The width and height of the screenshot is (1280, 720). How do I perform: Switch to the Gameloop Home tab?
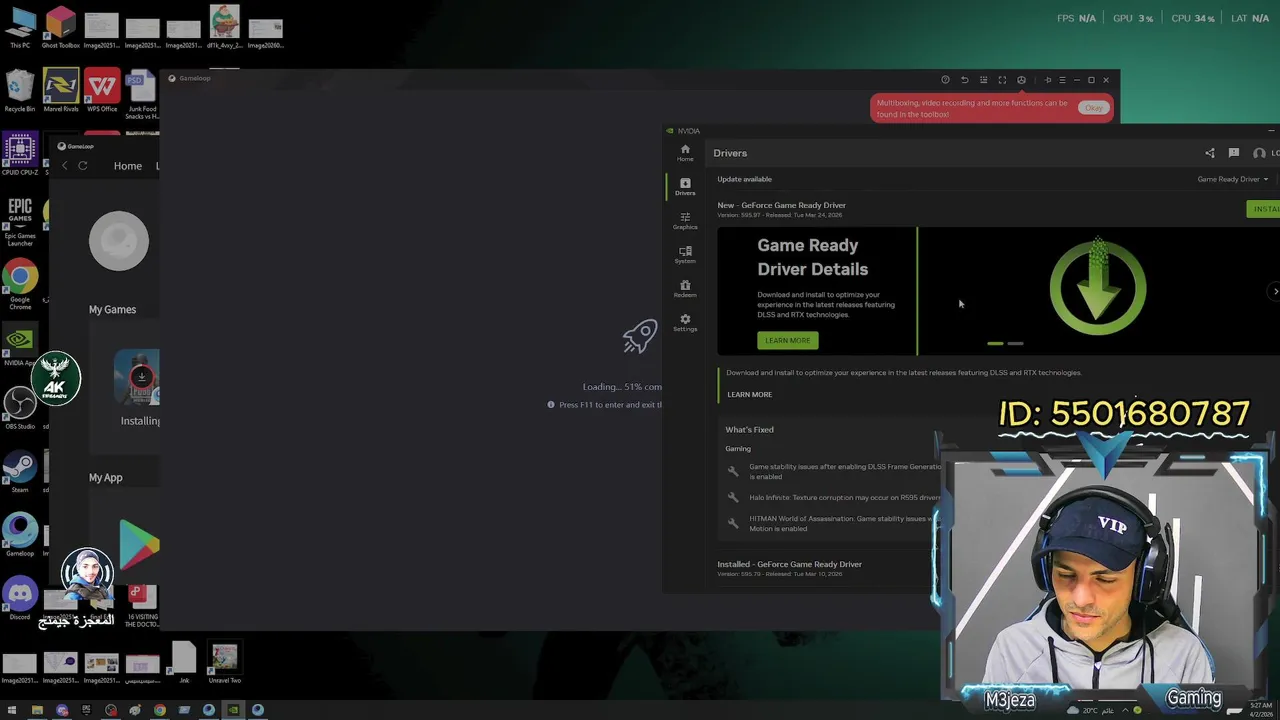[128, 166]
